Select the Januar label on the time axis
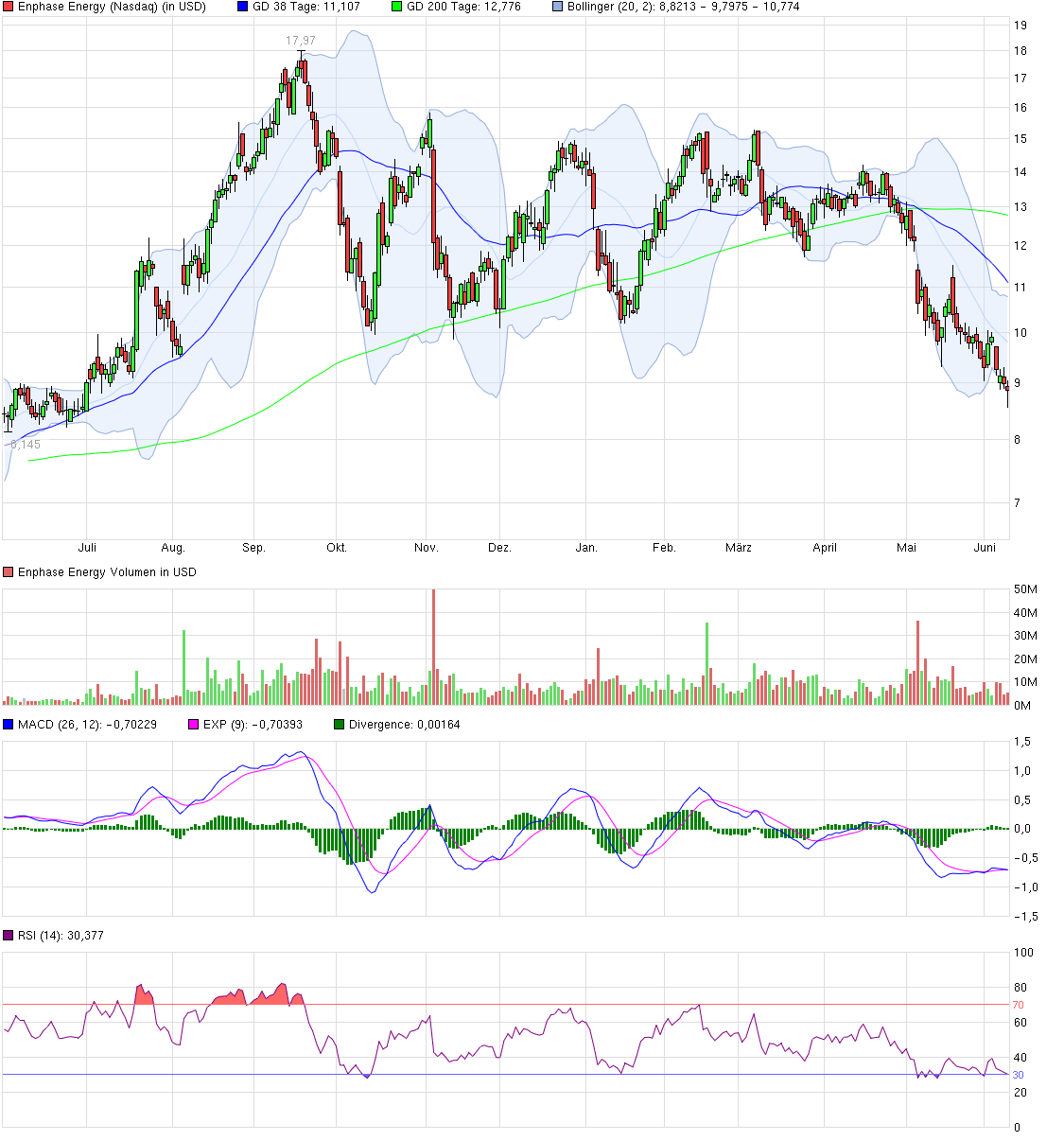Screen dimensions: 1064x1141 pyautogui.click(x=586, y=547)
